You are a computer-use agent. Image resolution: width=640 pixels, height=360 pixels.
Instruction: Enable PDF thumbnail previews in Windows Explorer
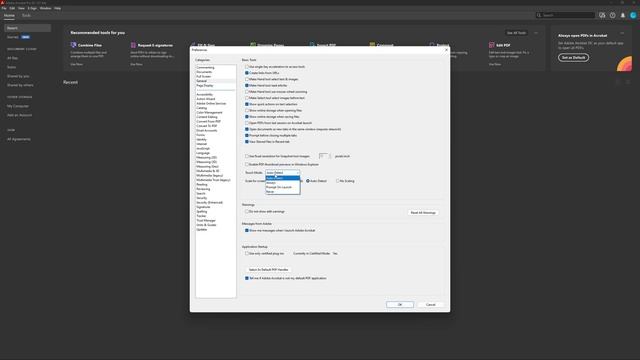[247, 164]
